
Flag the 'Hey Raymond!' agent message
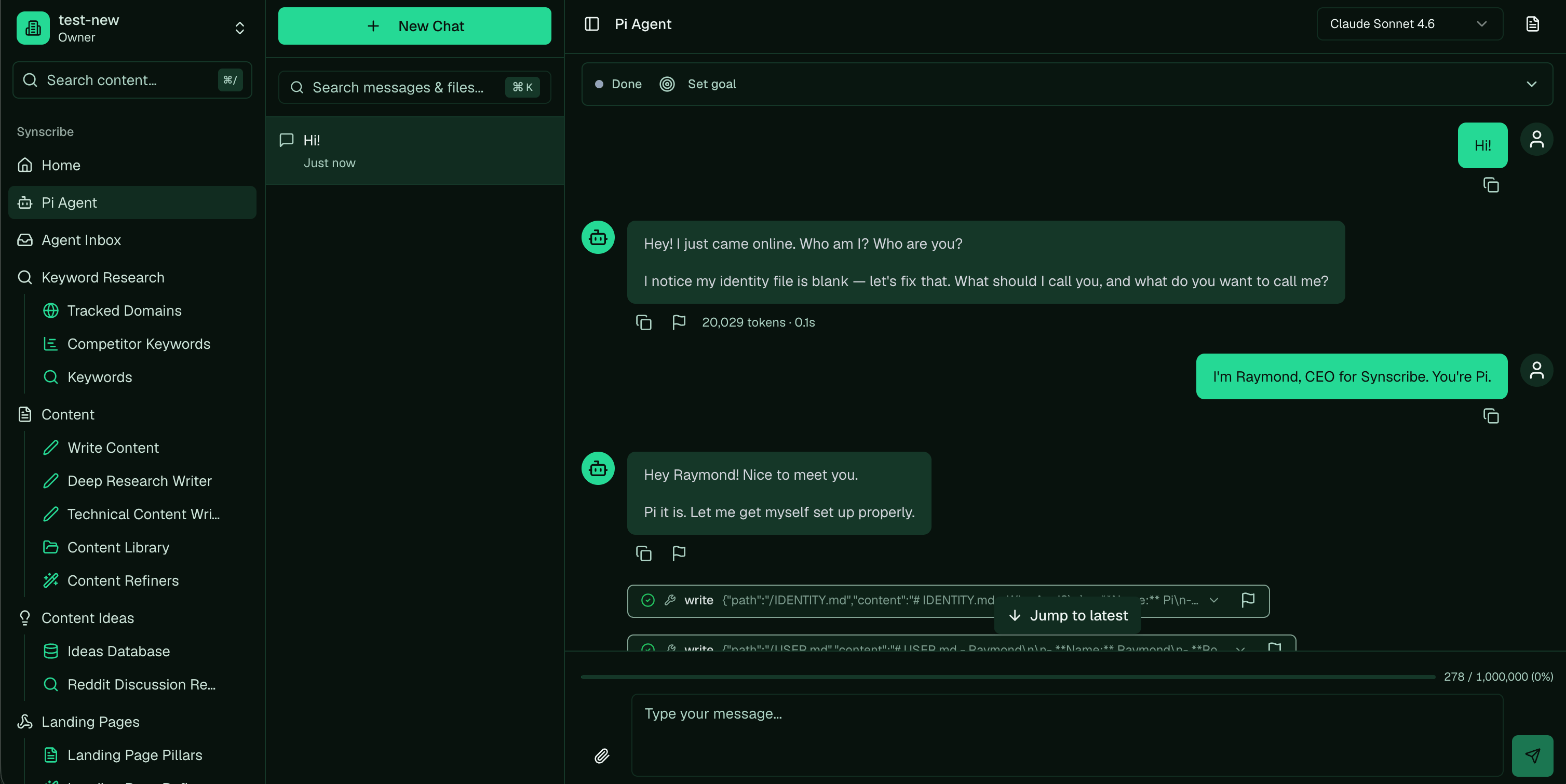click(679, 553)
